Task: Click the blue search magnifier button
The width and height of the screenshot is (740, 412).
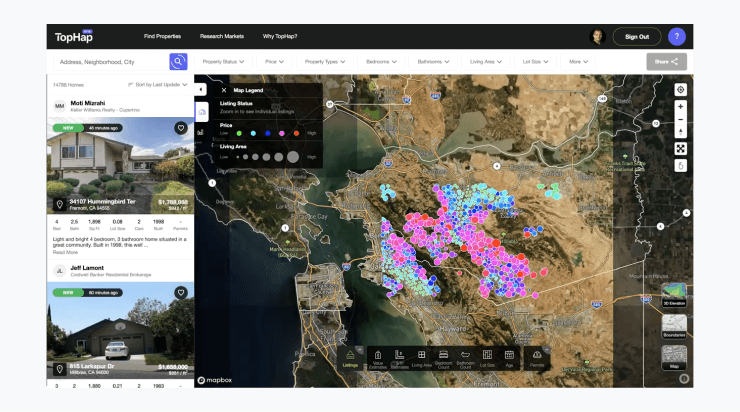Action: pos(178,61)
